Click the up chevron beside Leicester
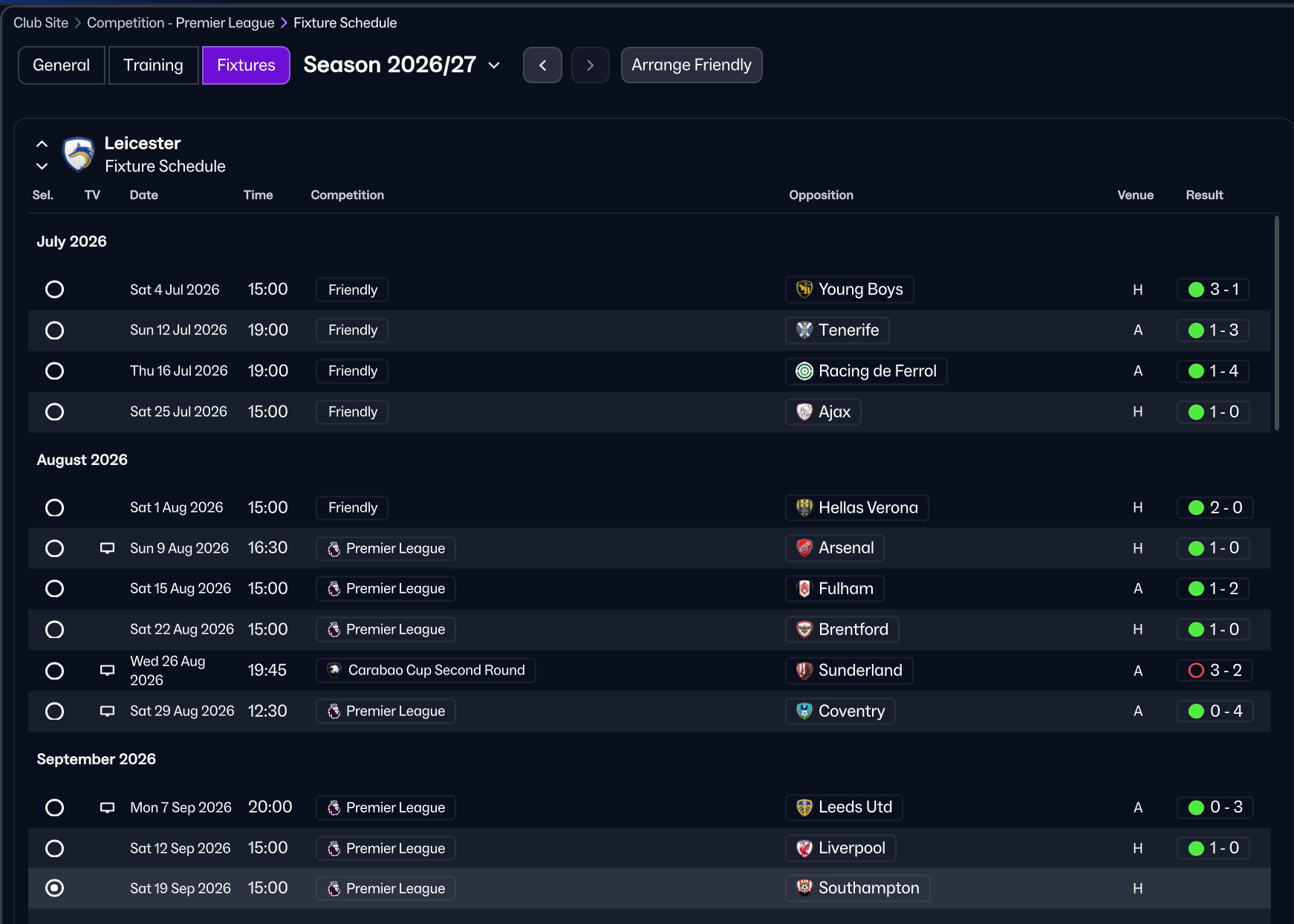1294x924 pixels. (x=42, y=144)
